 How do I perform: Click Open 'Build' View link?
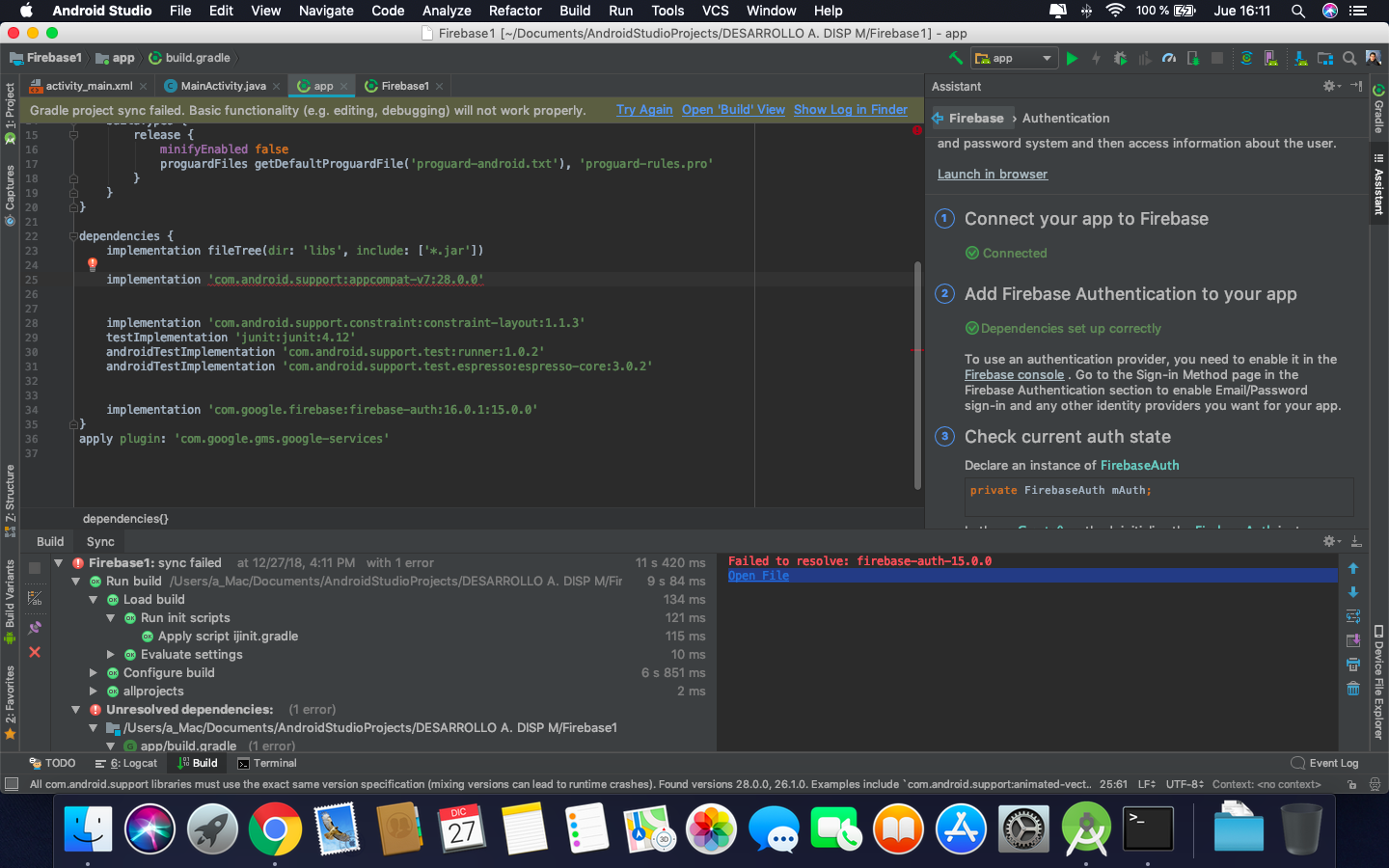click(x=733, y=109)
